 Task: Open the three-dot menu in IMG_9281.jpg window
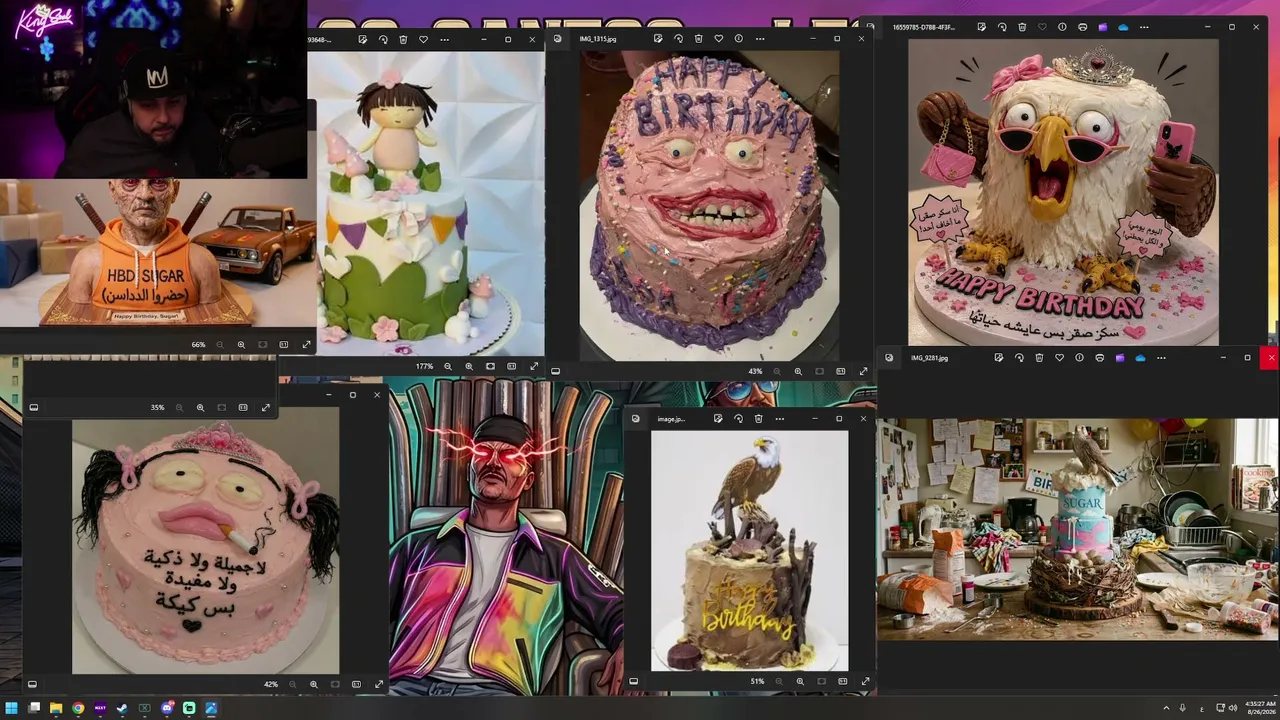coord(1161,358)
